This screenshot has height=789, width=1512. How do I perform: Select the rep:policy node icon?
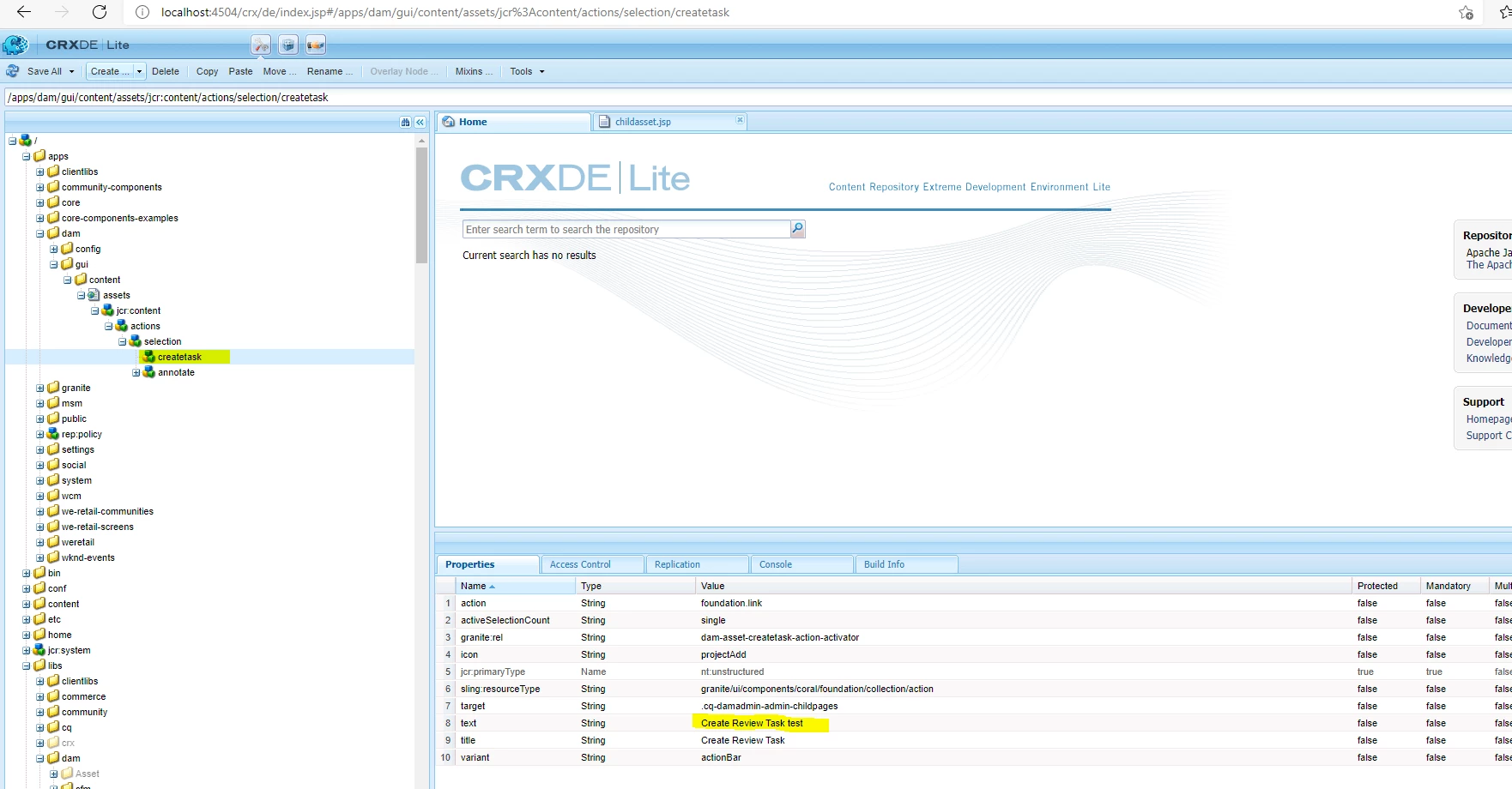click(x=53, y=434)
